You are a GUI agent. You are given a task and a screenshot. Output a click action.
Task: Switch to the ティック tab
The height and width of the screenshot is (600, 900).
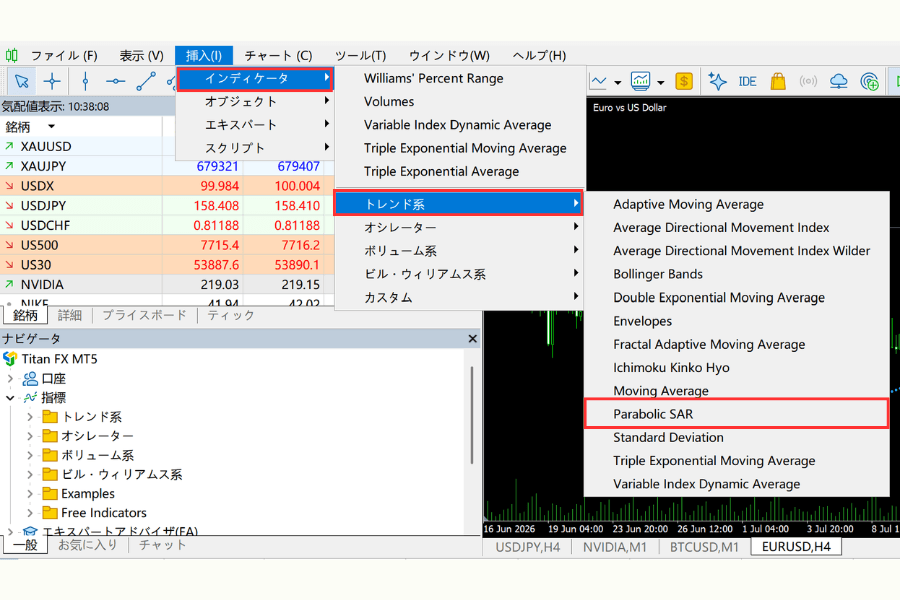click(231, 315)
